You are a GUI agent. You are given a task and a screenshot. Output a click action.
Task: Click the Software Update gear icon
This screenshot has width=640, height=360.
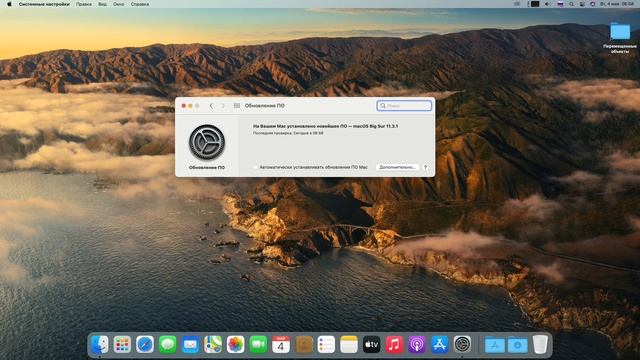click(207, 142)
